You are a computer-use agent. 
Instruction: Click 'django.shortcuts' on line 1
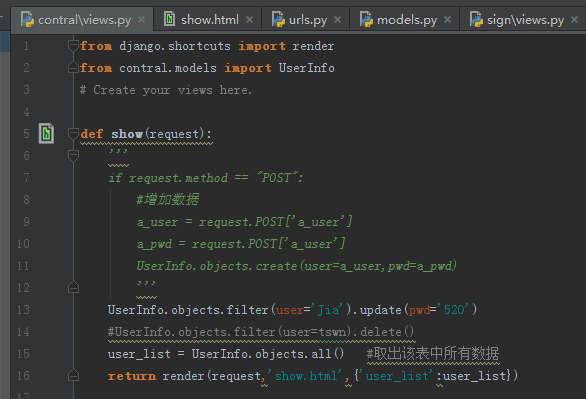click(x=175, y=46)
